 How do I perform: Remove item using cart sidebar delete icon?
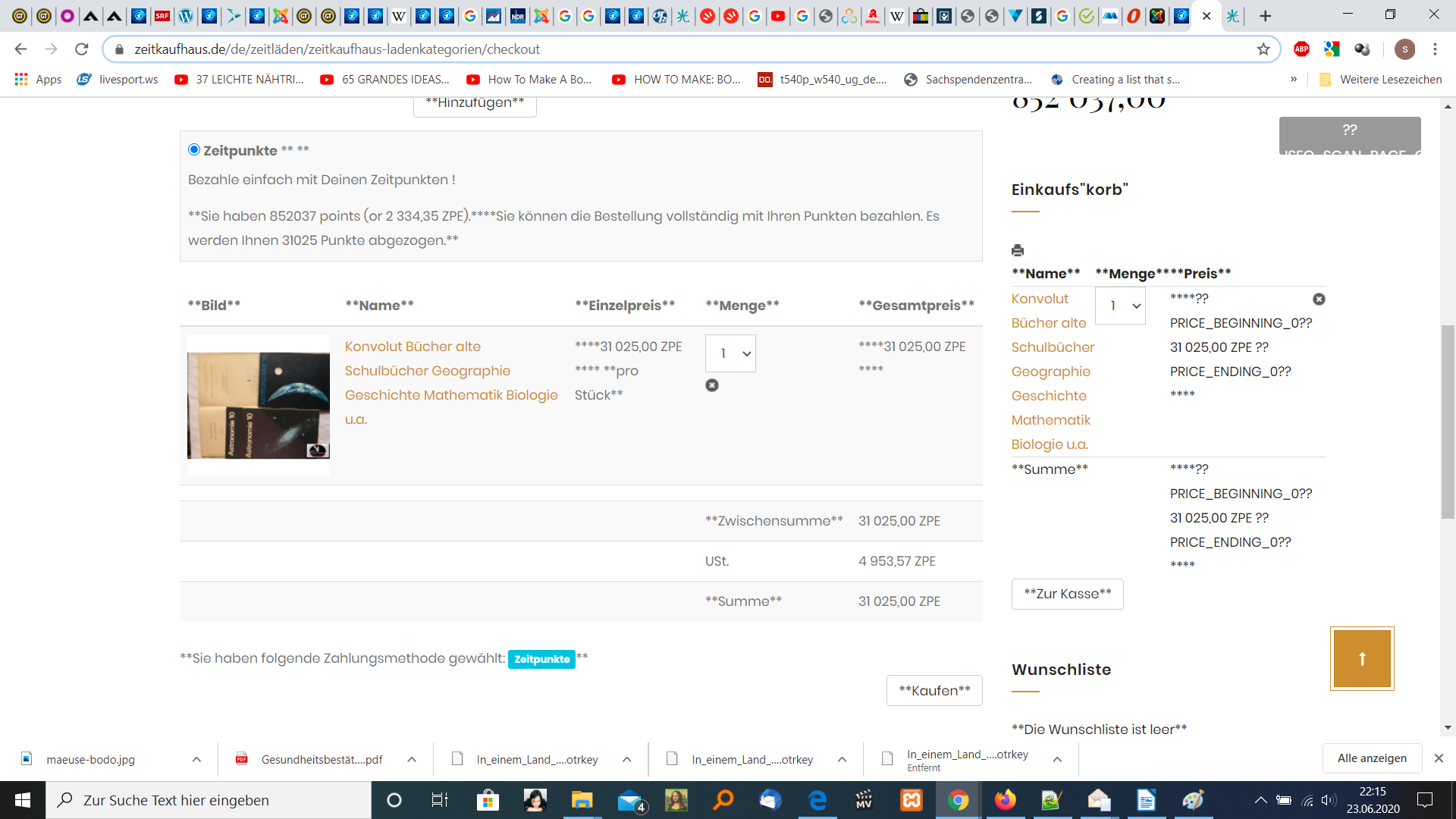click(1319, 300)
